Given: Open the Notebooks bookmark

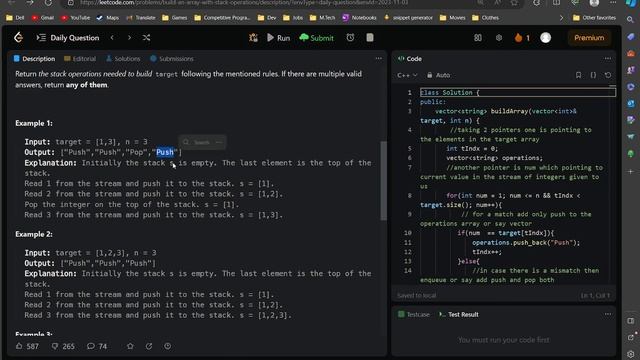Looking at the screenshot, I should (360, 18).
